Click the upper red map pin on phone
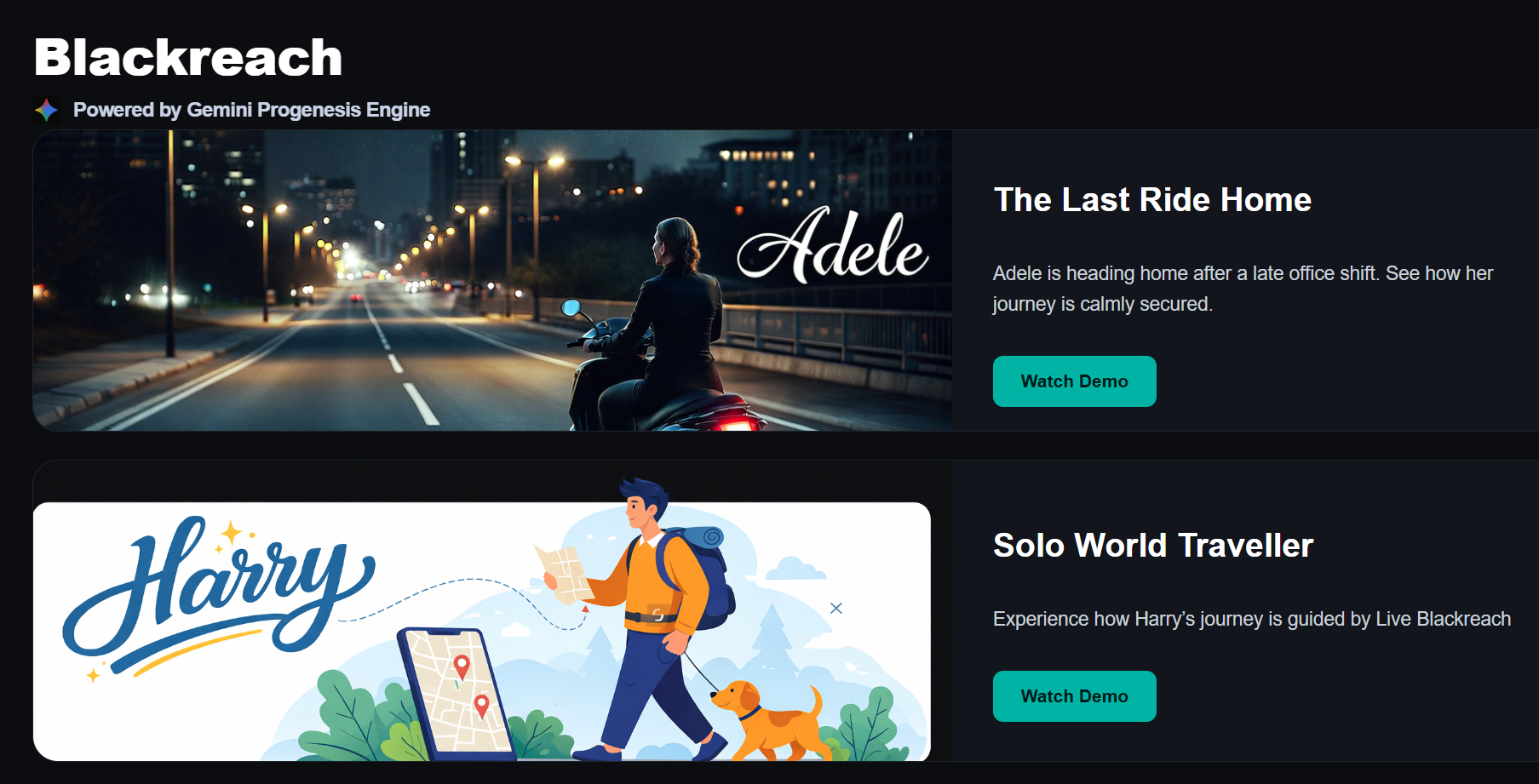This screenshot has height=784, width=1539. coord(462,666)
